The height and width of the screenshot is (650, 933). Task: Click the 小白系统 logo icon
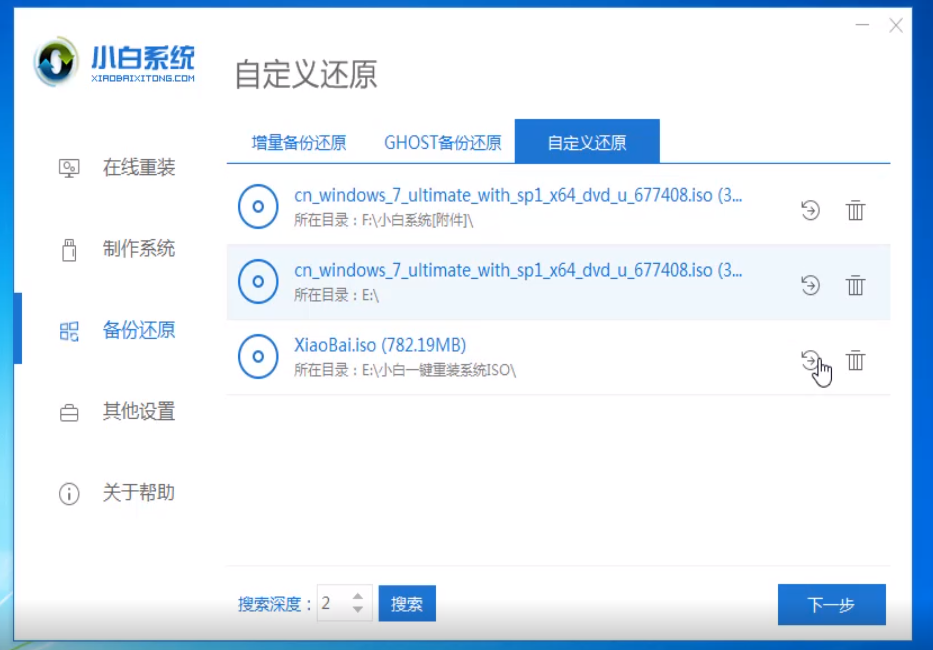click(56, 64)
